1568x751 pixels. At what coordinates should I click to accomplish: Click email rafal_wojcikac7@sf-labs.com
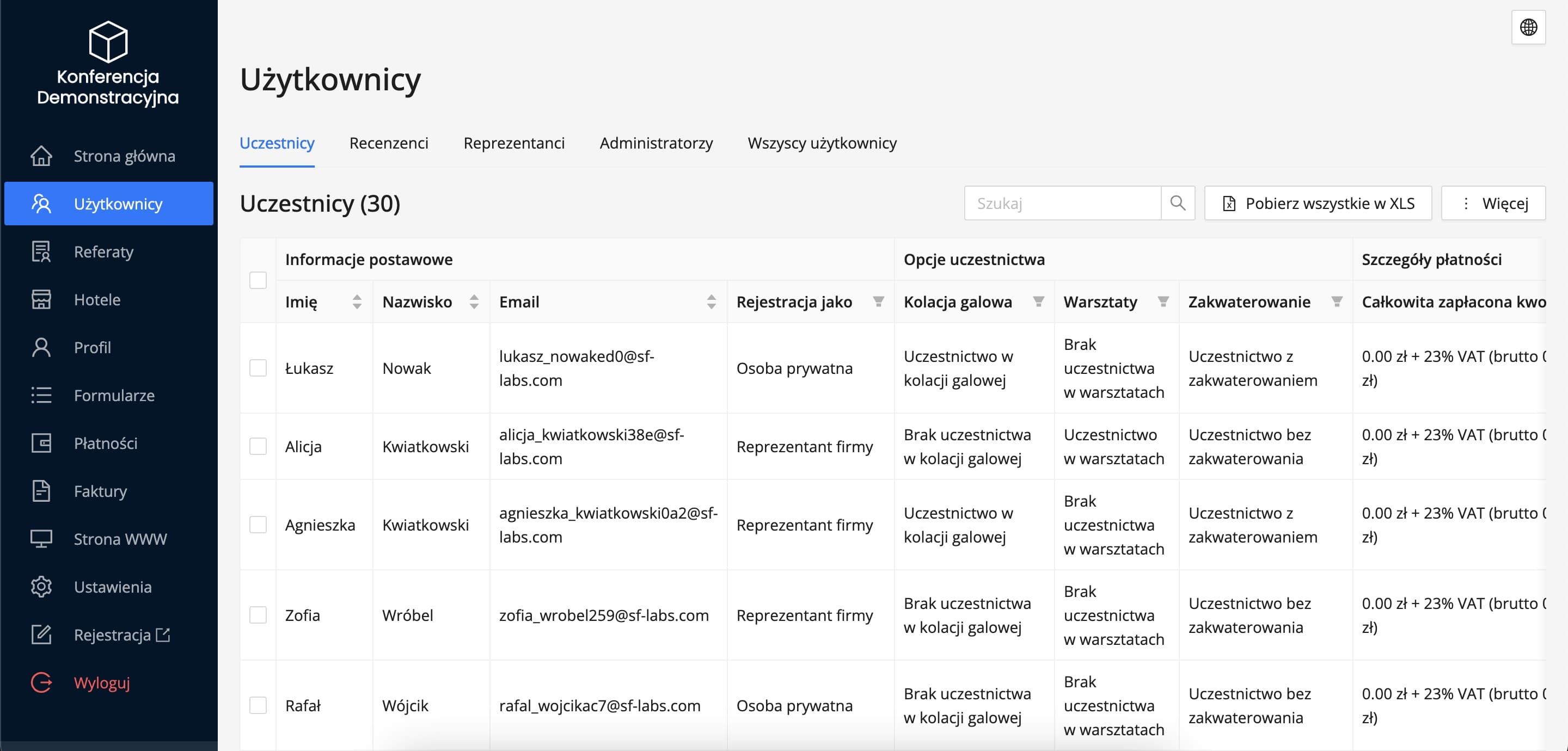[599, 705]
